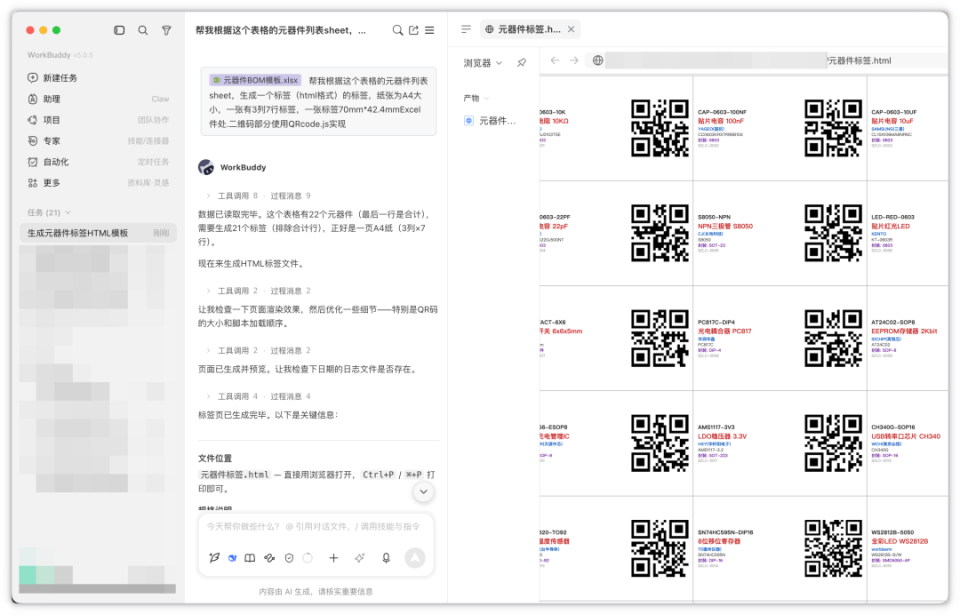Click the circular progress indicator in input bar
960x615 pixels.
coord(308,557)
